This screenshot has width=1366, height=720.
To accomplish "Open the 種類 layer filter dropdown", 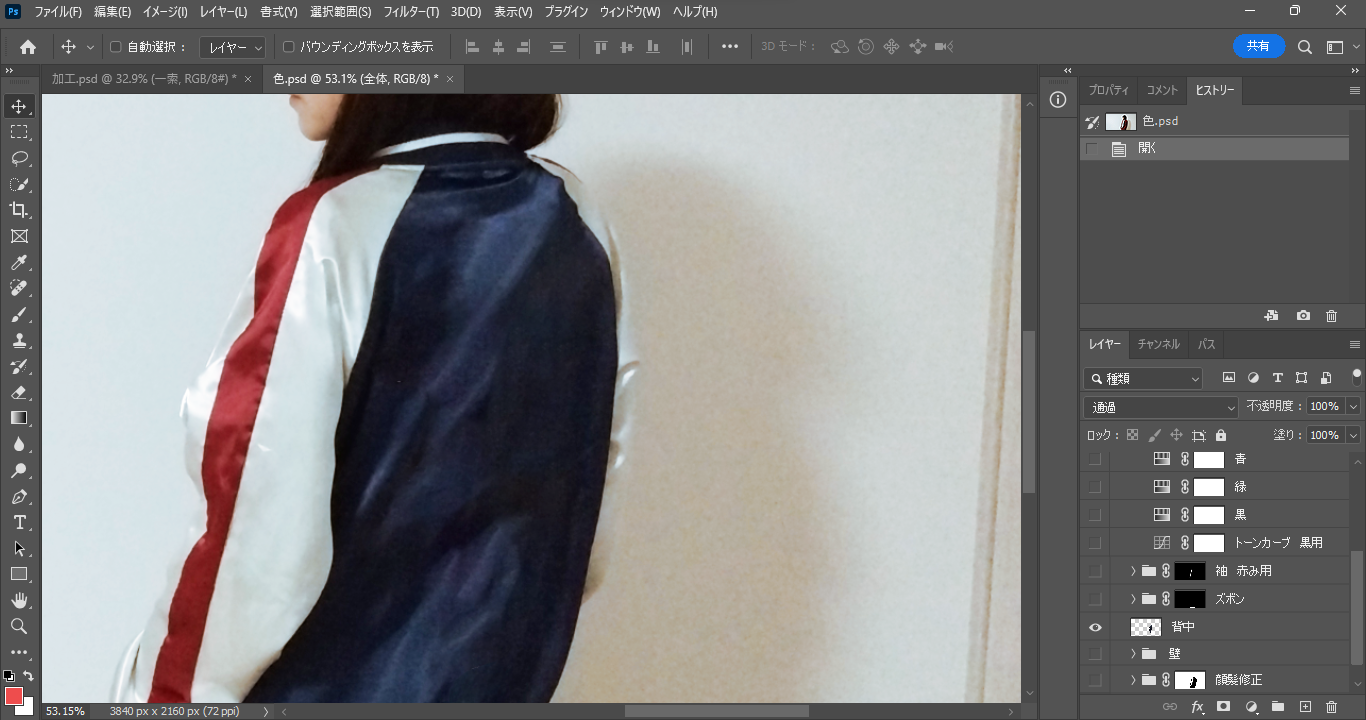I will pos(1145,379).
